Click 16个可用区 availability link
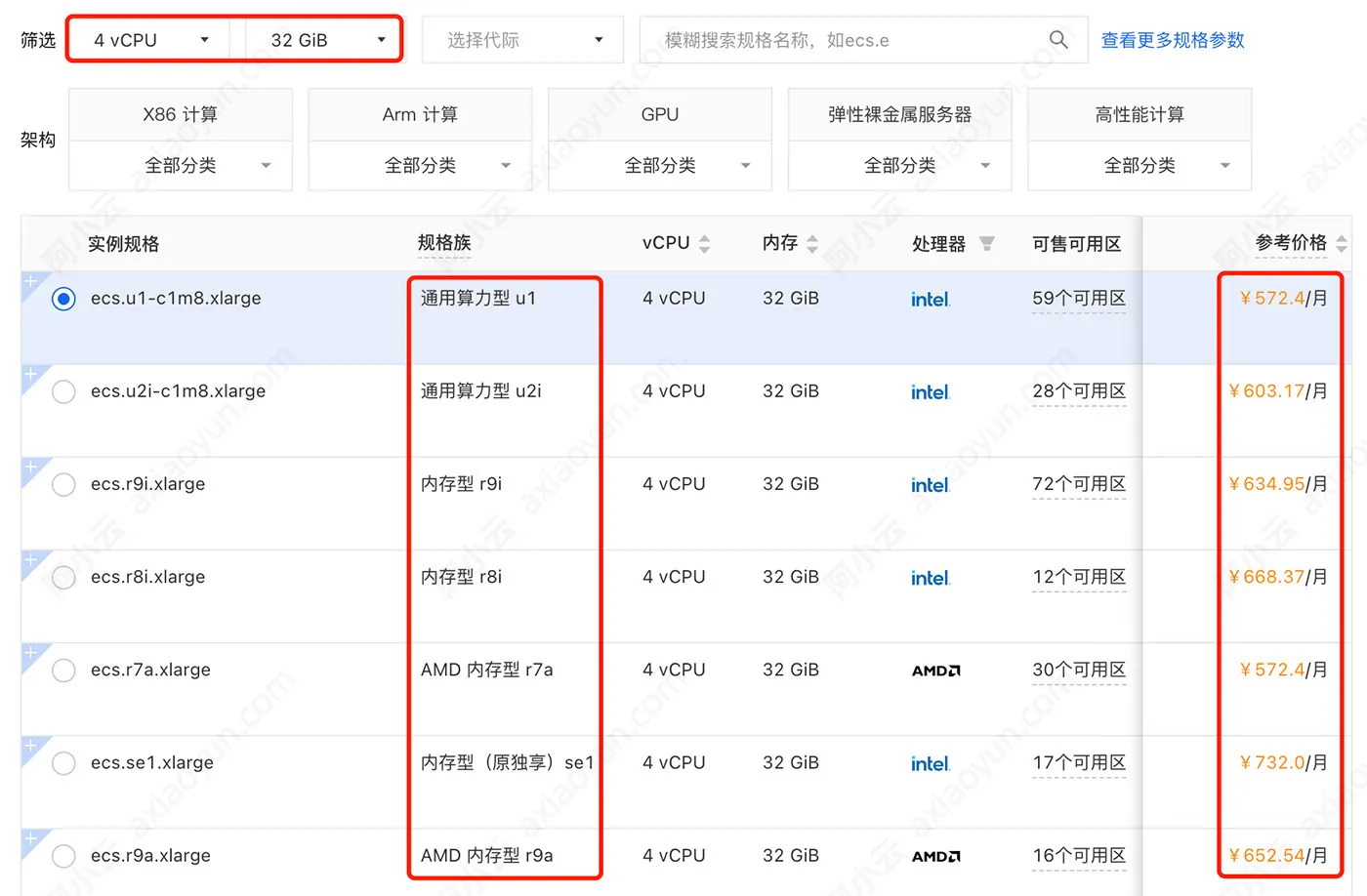This screenshot has height=896, width=1367. [1079, 855]
